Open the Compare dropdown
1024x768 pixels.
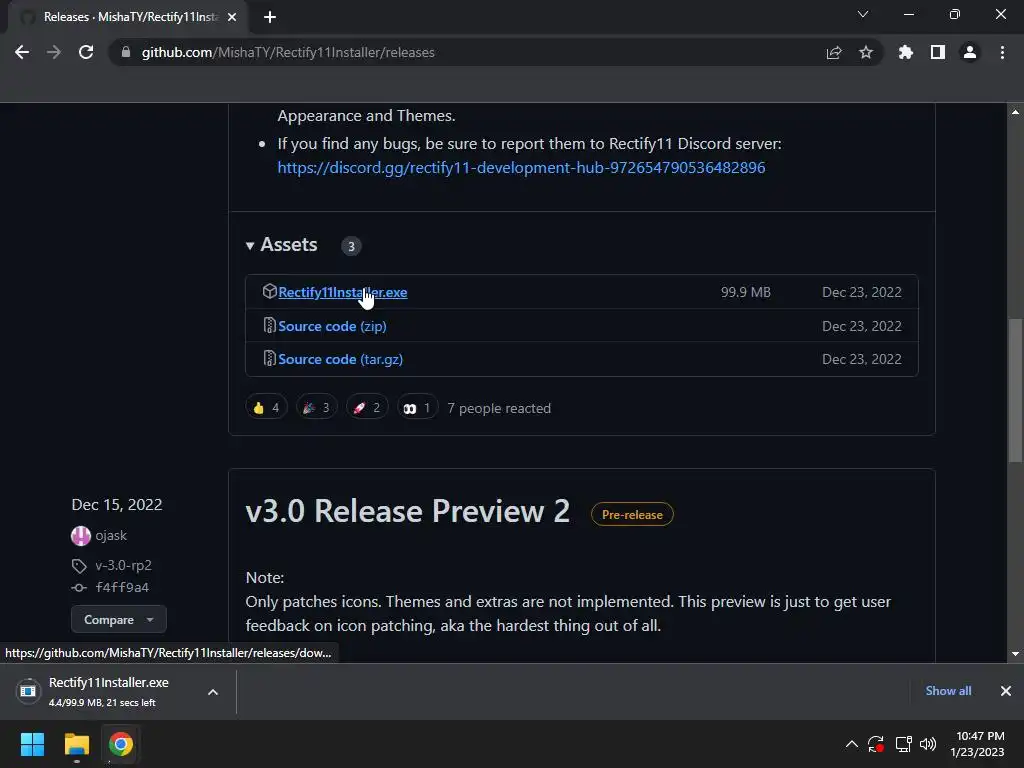point(118,619)
